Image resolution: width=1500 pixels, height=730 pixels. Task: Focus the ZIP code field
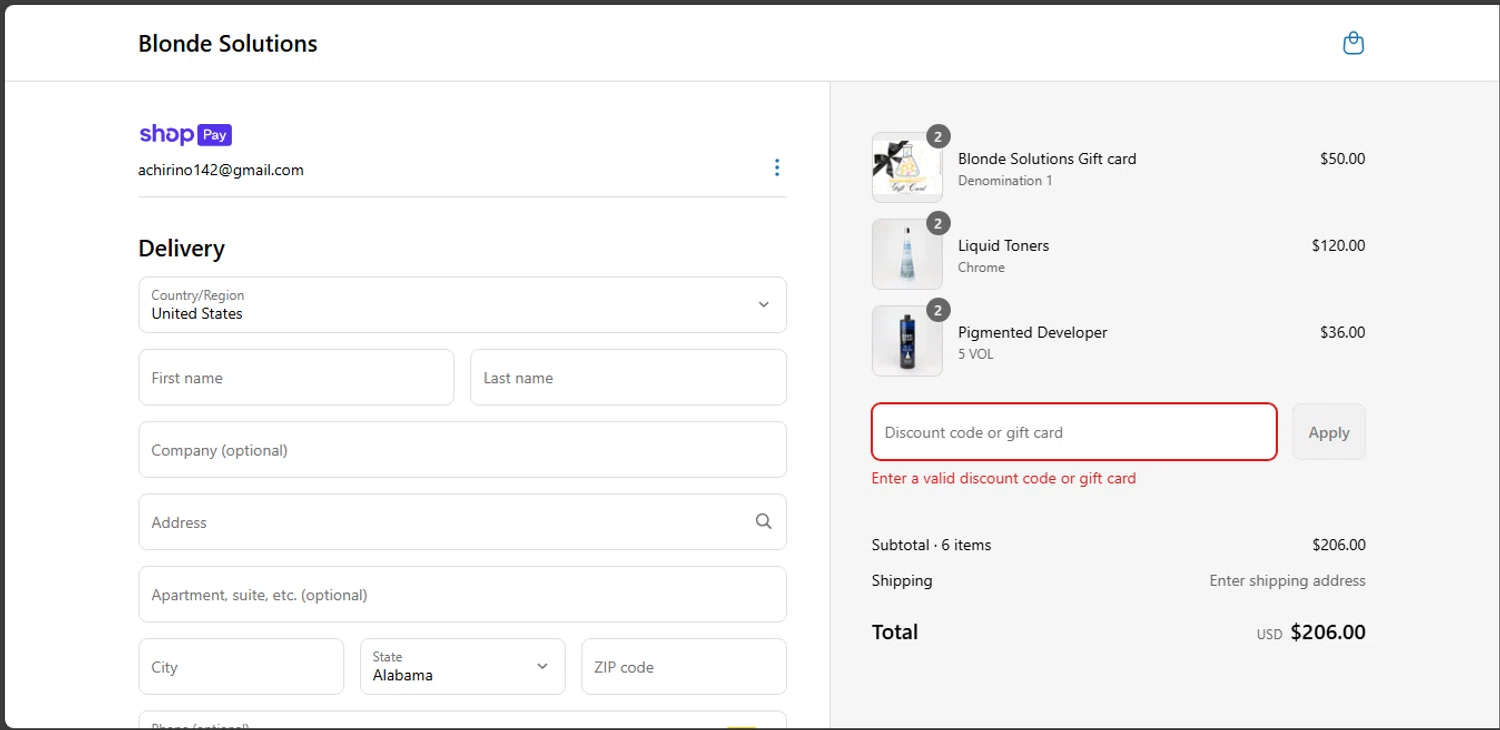tap(684, 666)
